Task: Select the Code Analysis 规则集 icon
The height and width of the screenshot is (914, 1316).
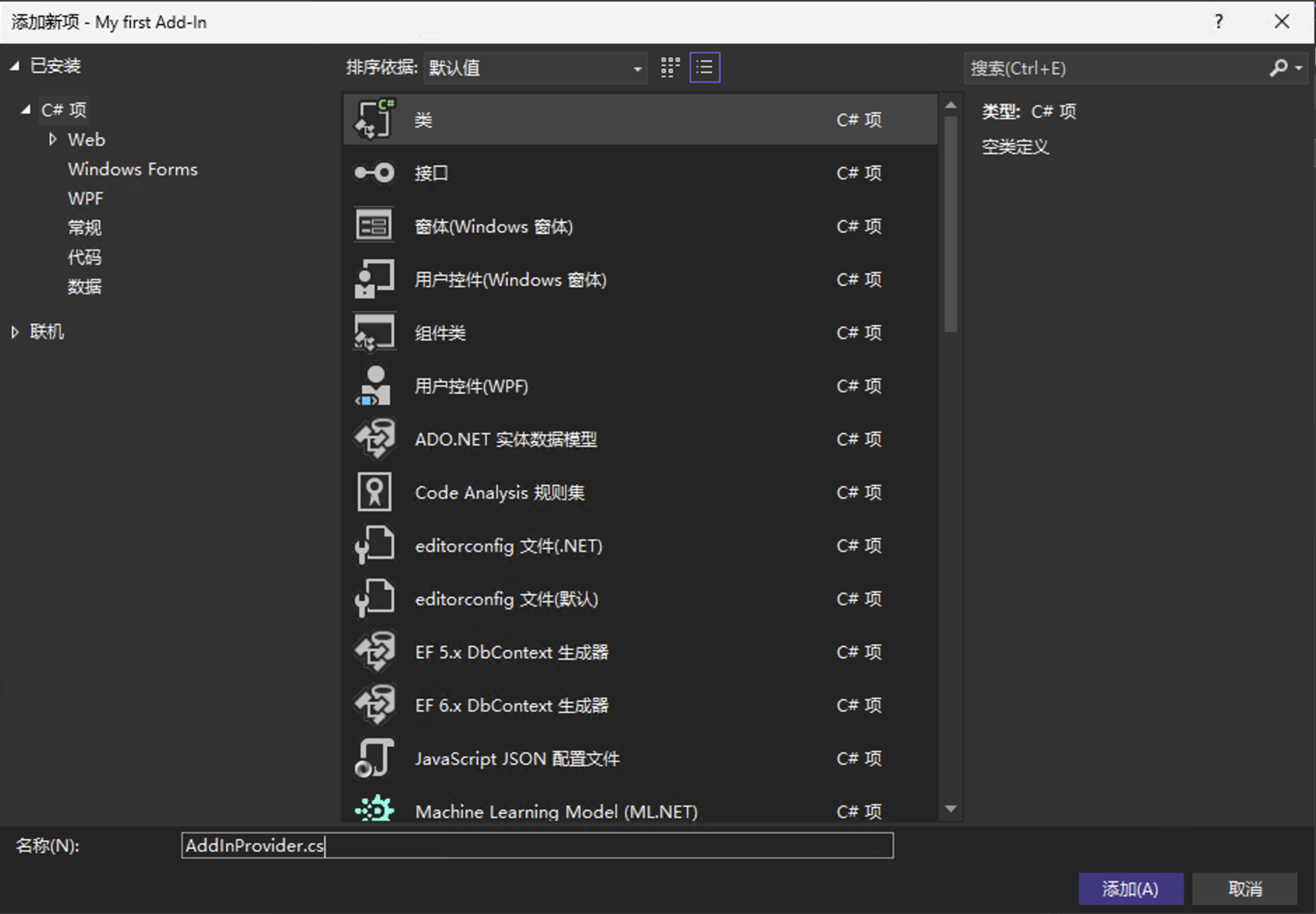Action: pos(375,491)
